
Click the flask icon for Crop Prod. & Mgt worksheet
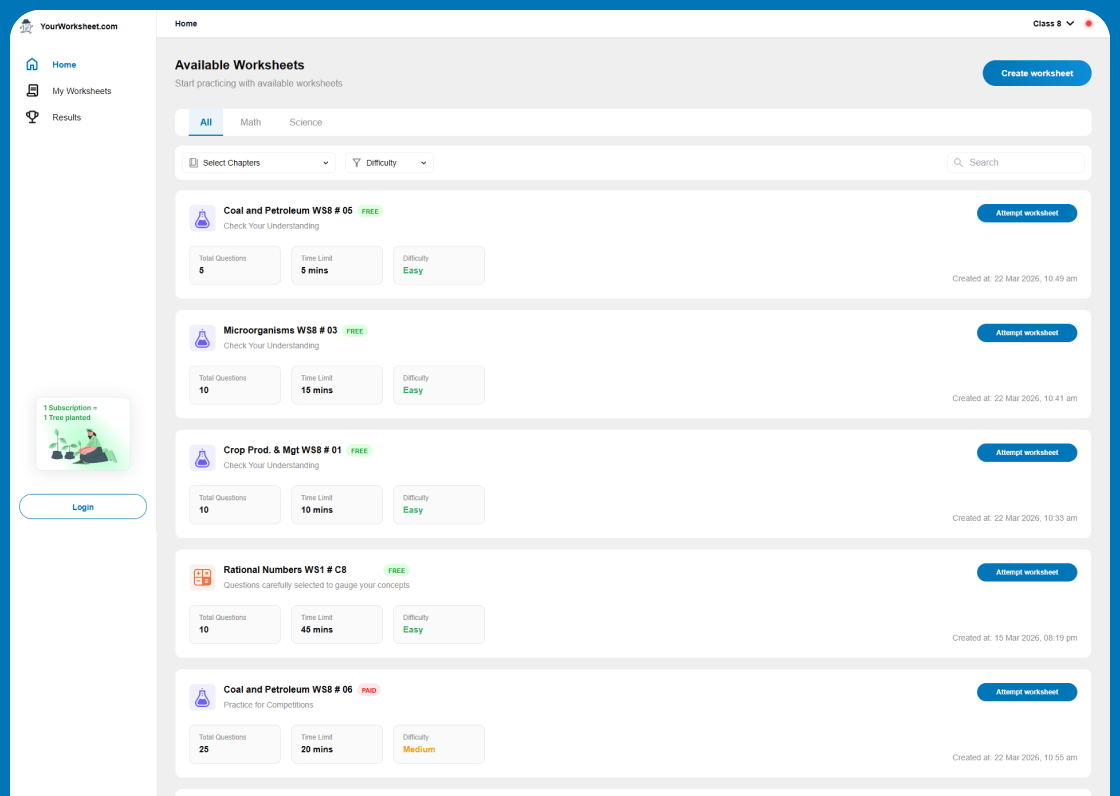202,458
